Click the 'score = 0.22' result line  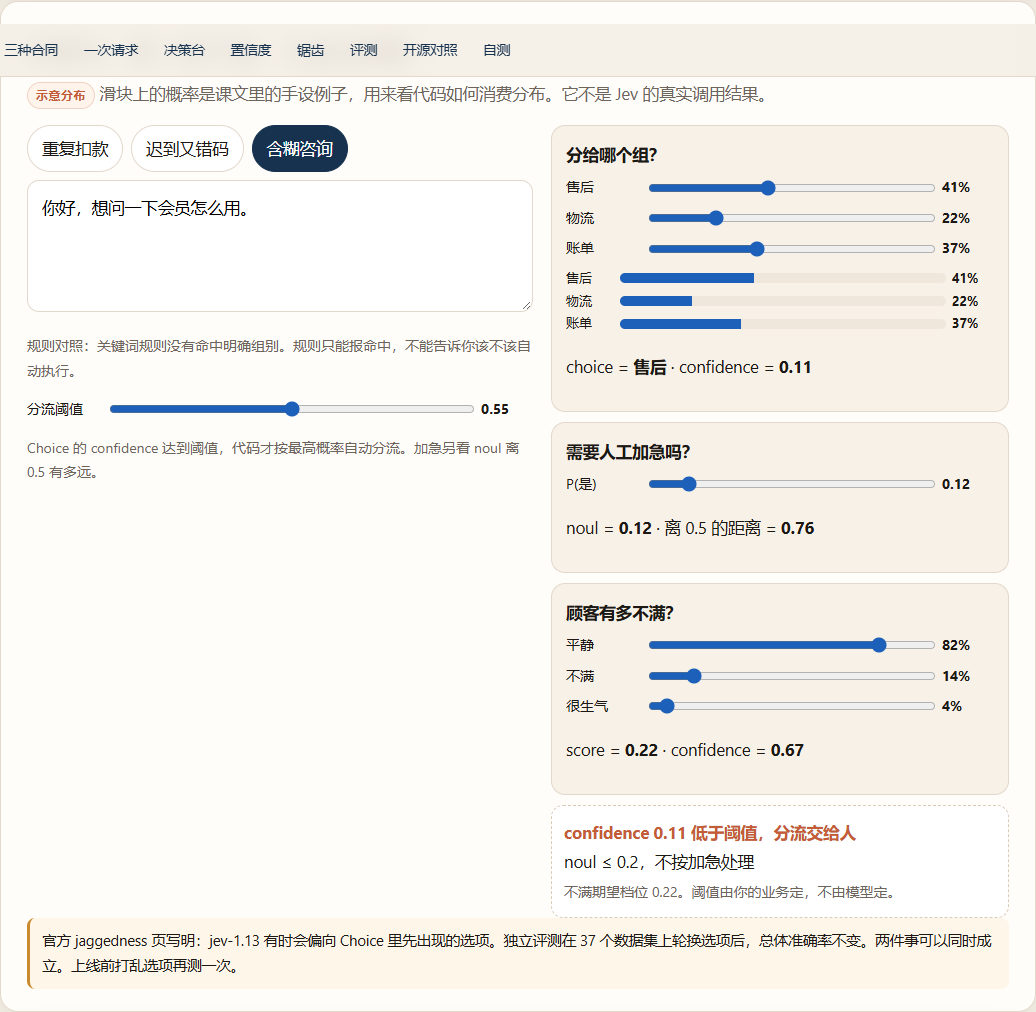684,750
